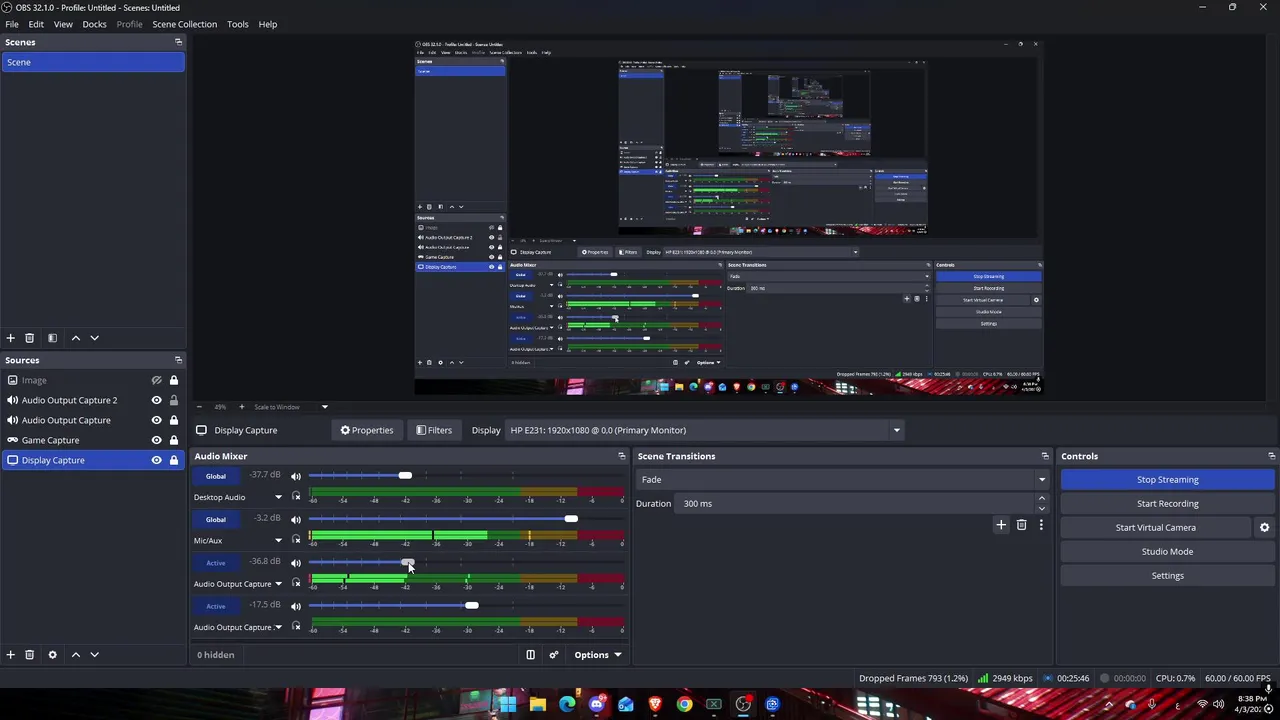Expand Desktop Audio channel menu arrow

[279, 497]
